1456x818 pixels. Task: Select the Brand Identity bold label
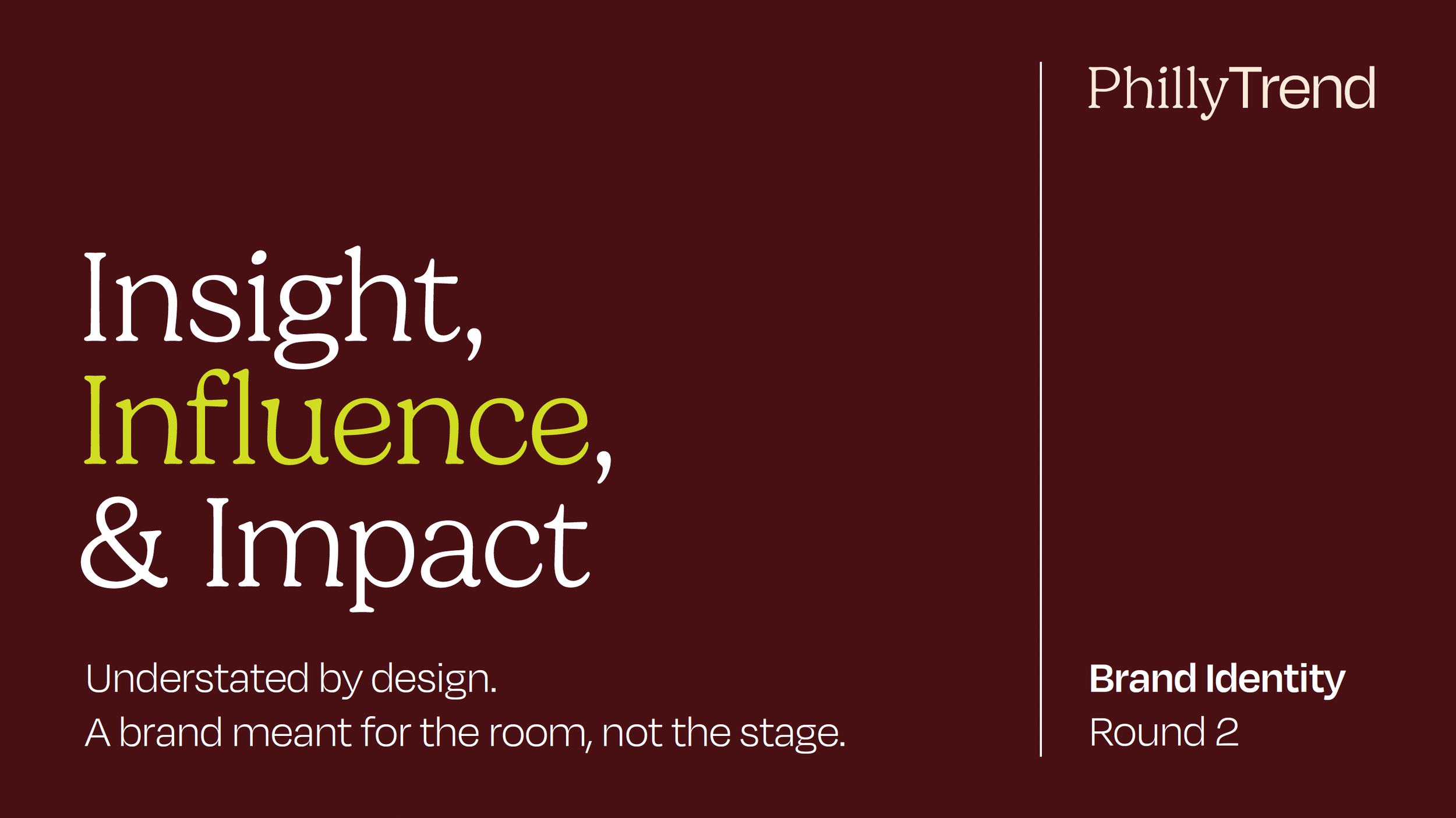point(1217,681)
